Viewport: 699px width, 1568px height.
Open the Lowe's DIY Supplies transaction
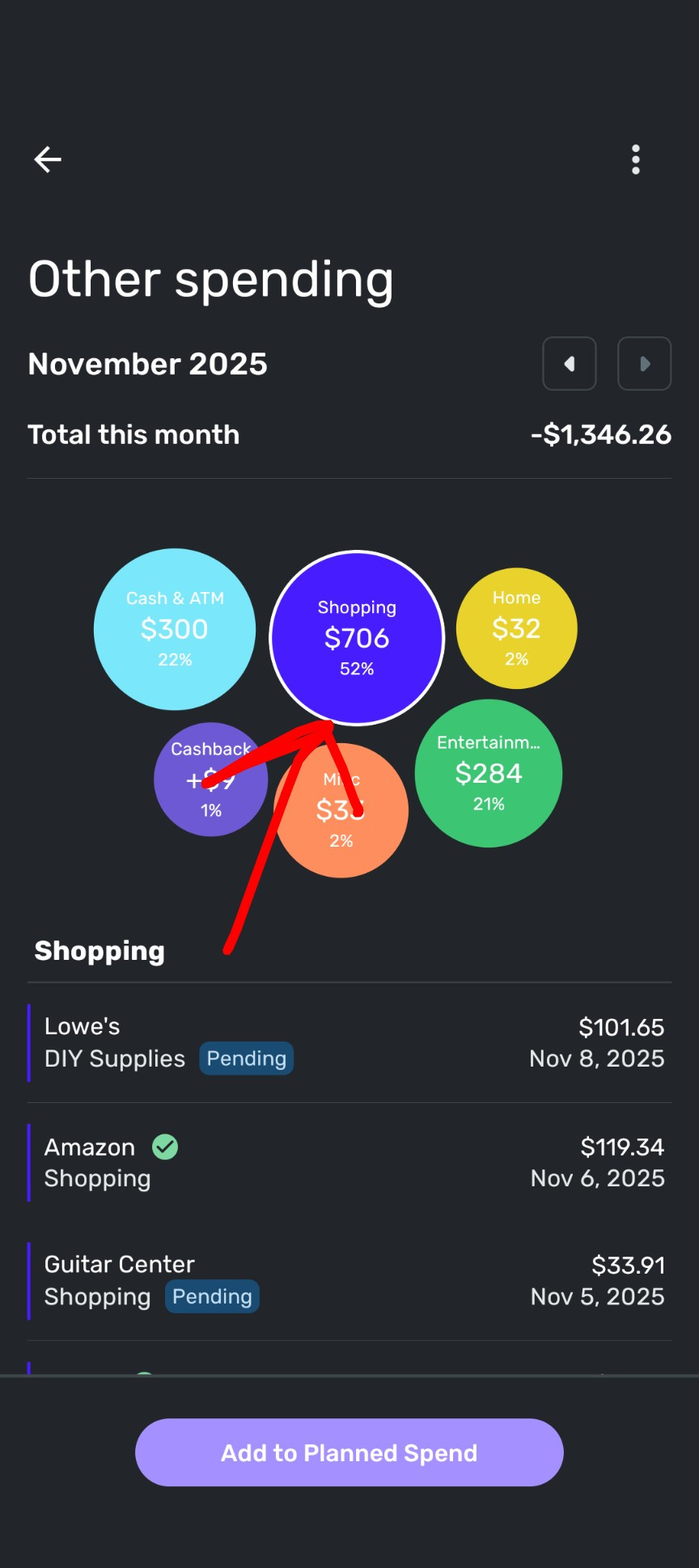(x=349, y=1042)
